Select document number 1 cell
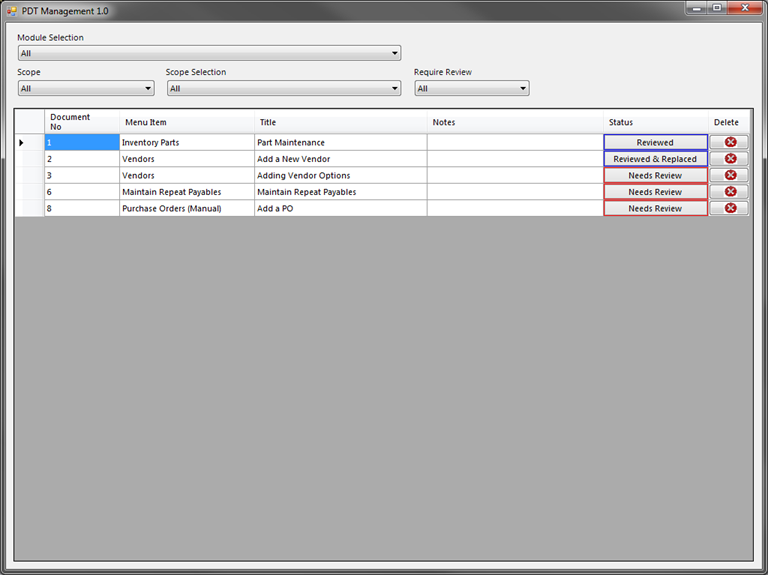This screenshot has height=575, width=768. coord(82,142)
